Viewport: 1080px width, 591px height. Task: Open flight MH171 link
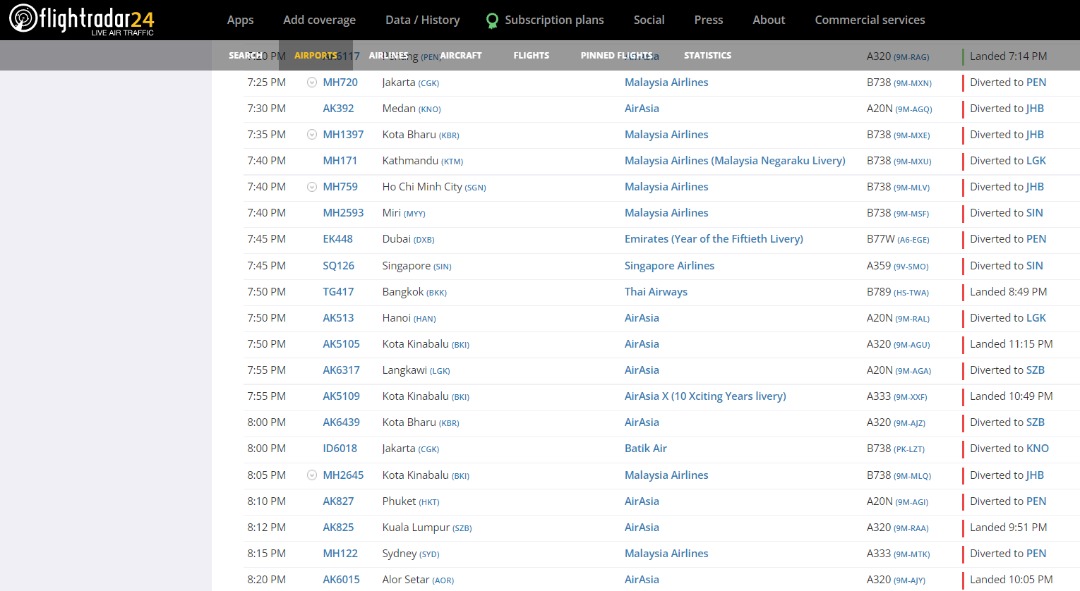click(x=340, y=160)
